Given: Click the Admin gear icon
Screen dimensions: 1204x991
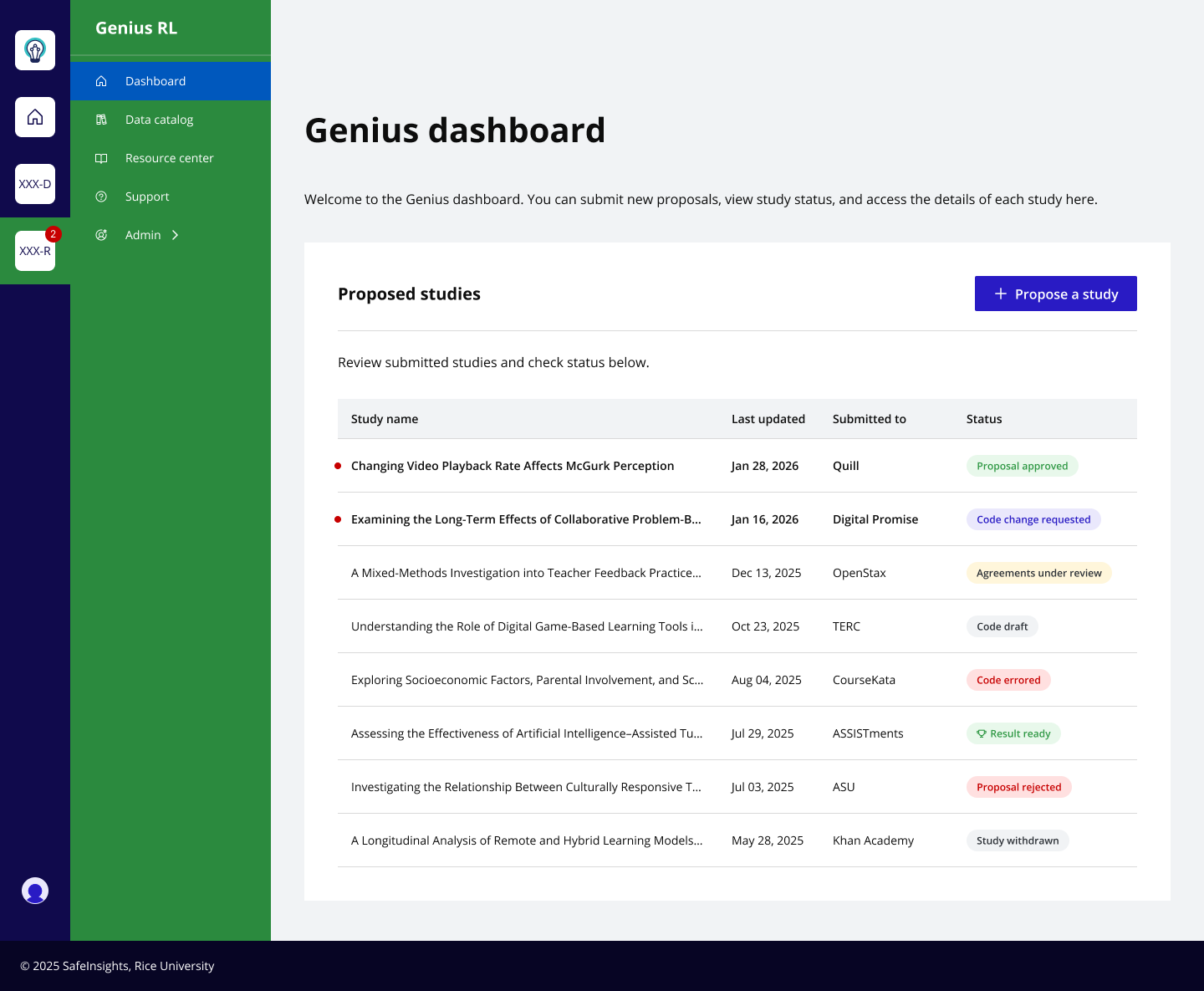Looking at the screenshot, I should point(101,234).
